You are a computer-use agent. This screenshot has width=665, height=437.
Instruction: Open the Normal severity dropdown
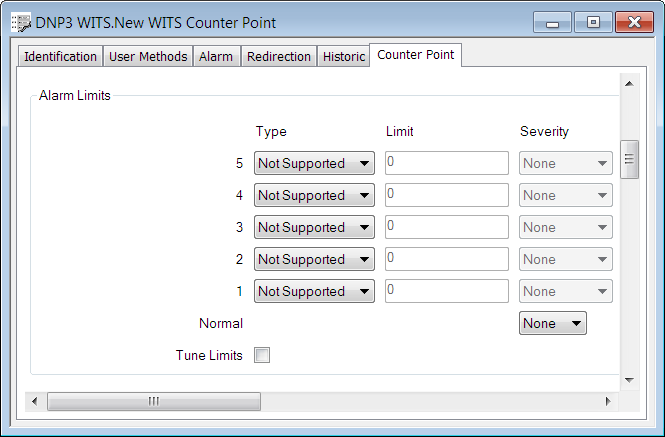(552, 324)
